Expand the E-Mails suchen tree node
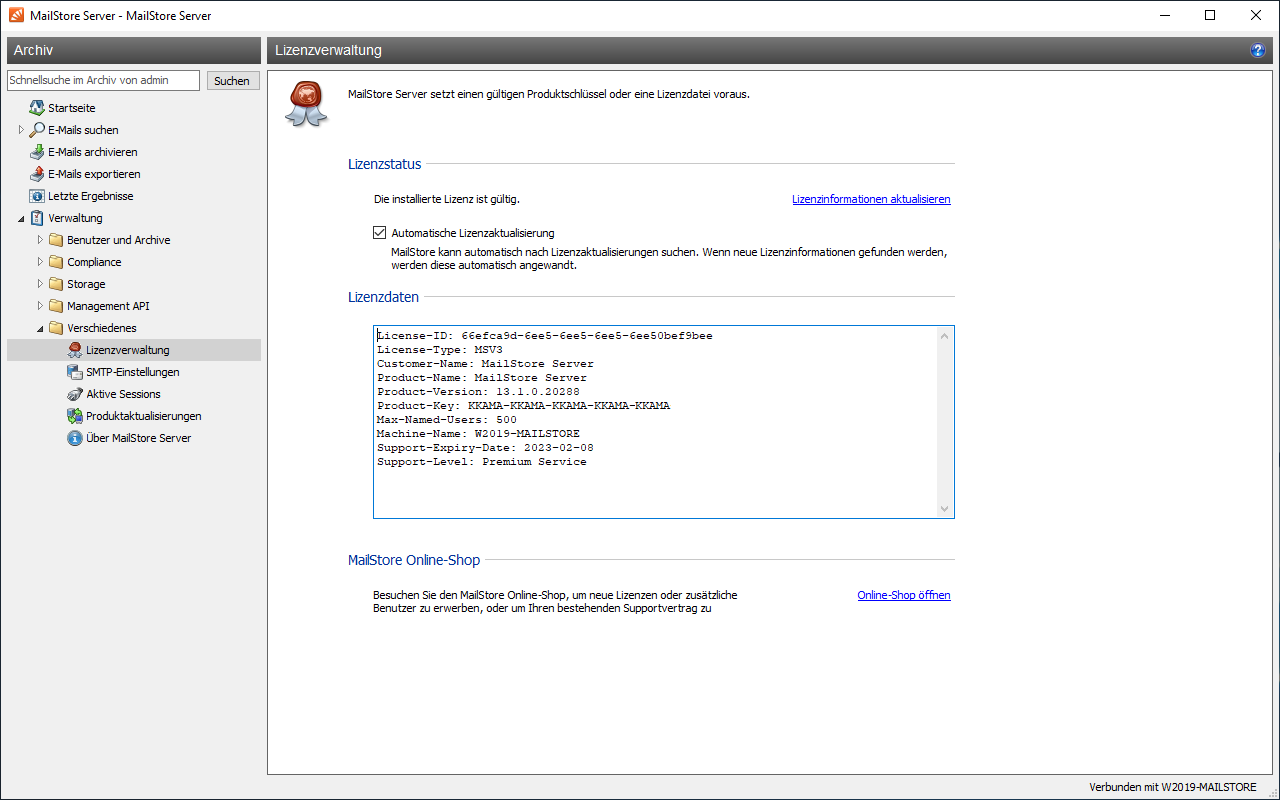The image size is (1280, 800). [x=21, y=130]
